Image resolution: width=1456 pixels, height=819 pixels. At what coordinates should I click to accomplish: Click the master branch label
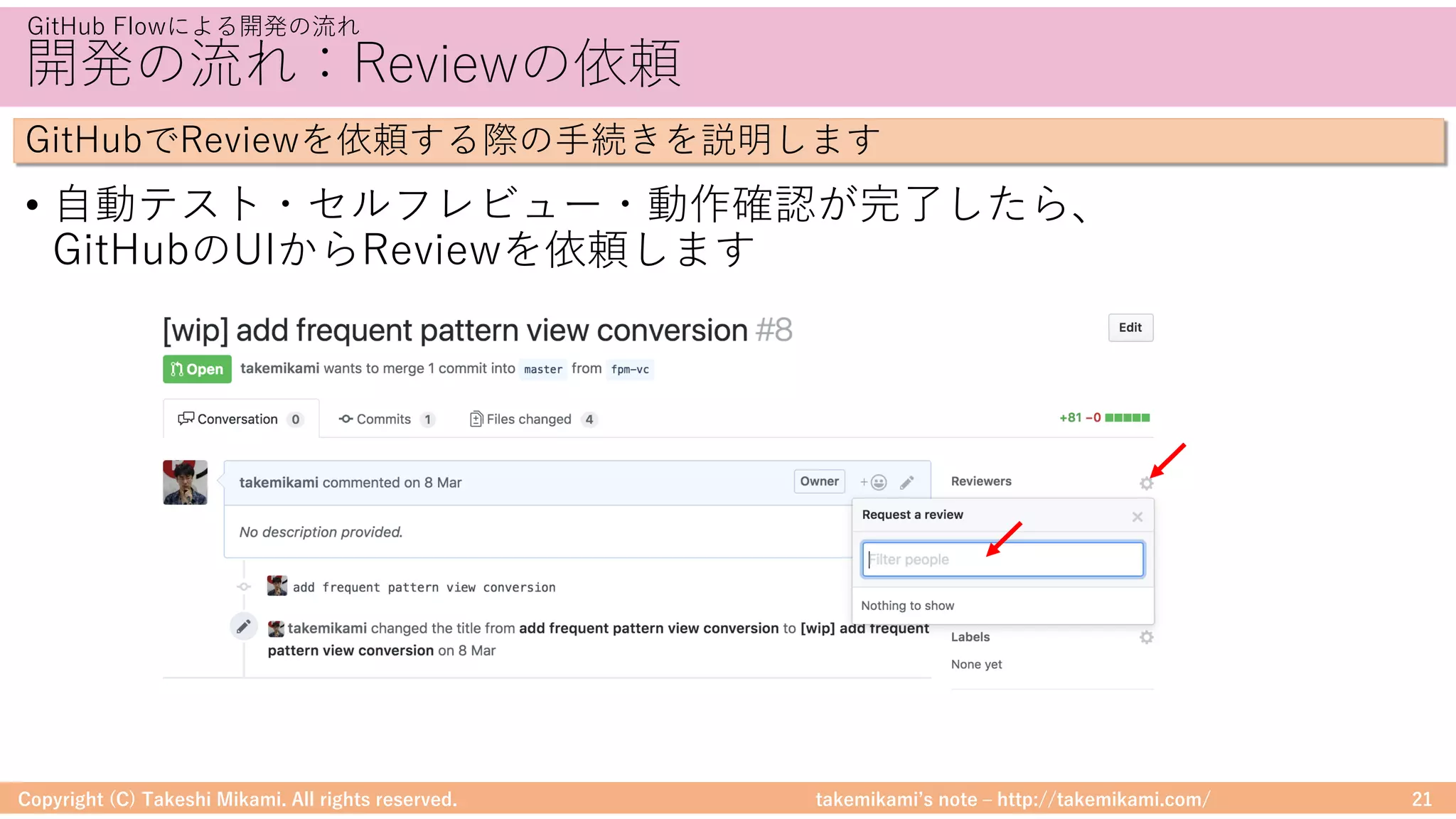pos(543,369)
